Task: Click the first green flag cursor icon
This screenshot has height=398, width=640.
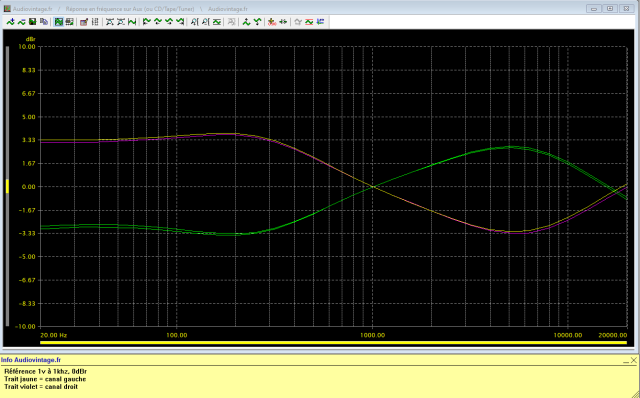Action: point(147,22)
